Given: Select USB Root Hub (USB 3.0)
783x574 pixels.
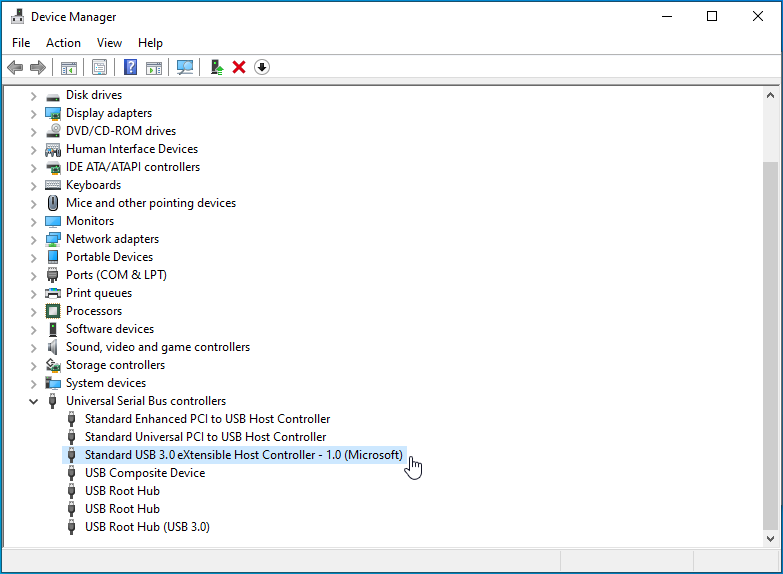Looking at the screenshot, I should [147, 527].
